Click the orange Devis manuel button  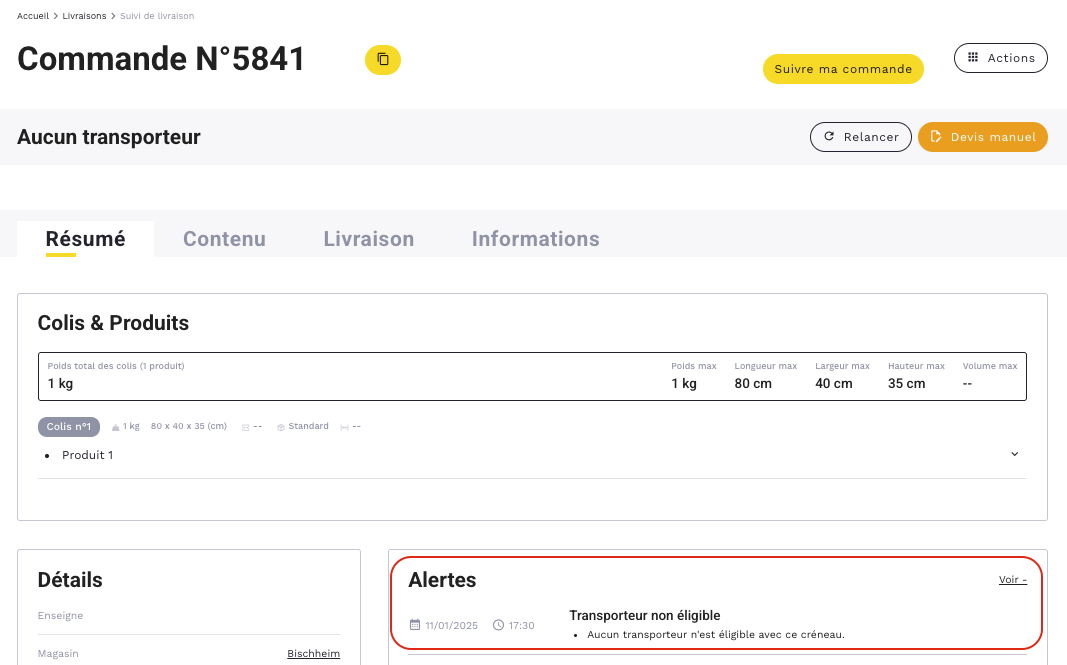tap(982, 137)
